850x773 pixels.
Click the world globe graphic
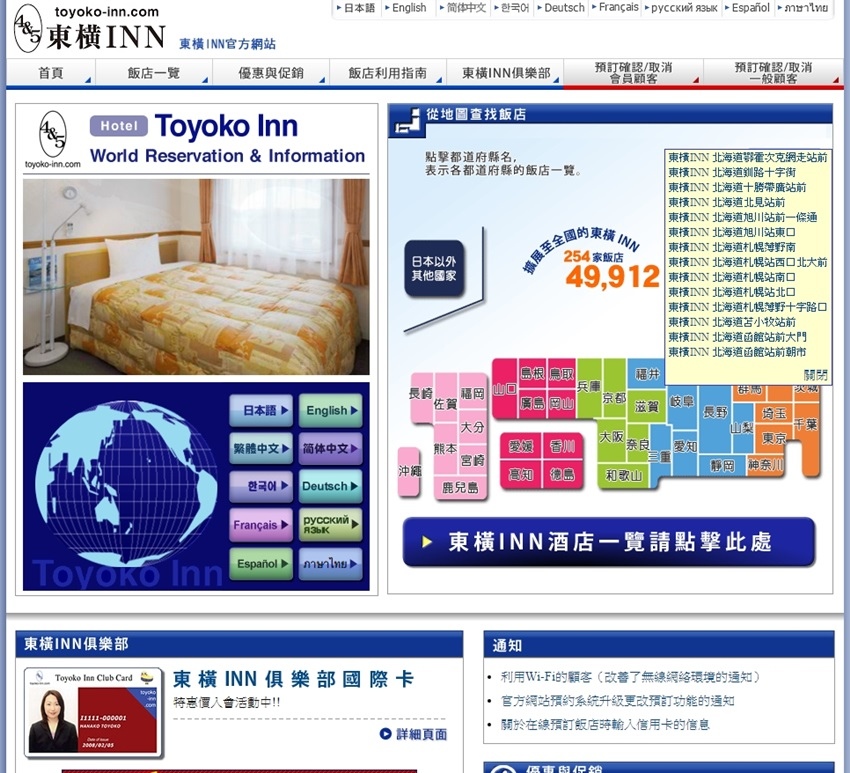click(x=126, y=484)
